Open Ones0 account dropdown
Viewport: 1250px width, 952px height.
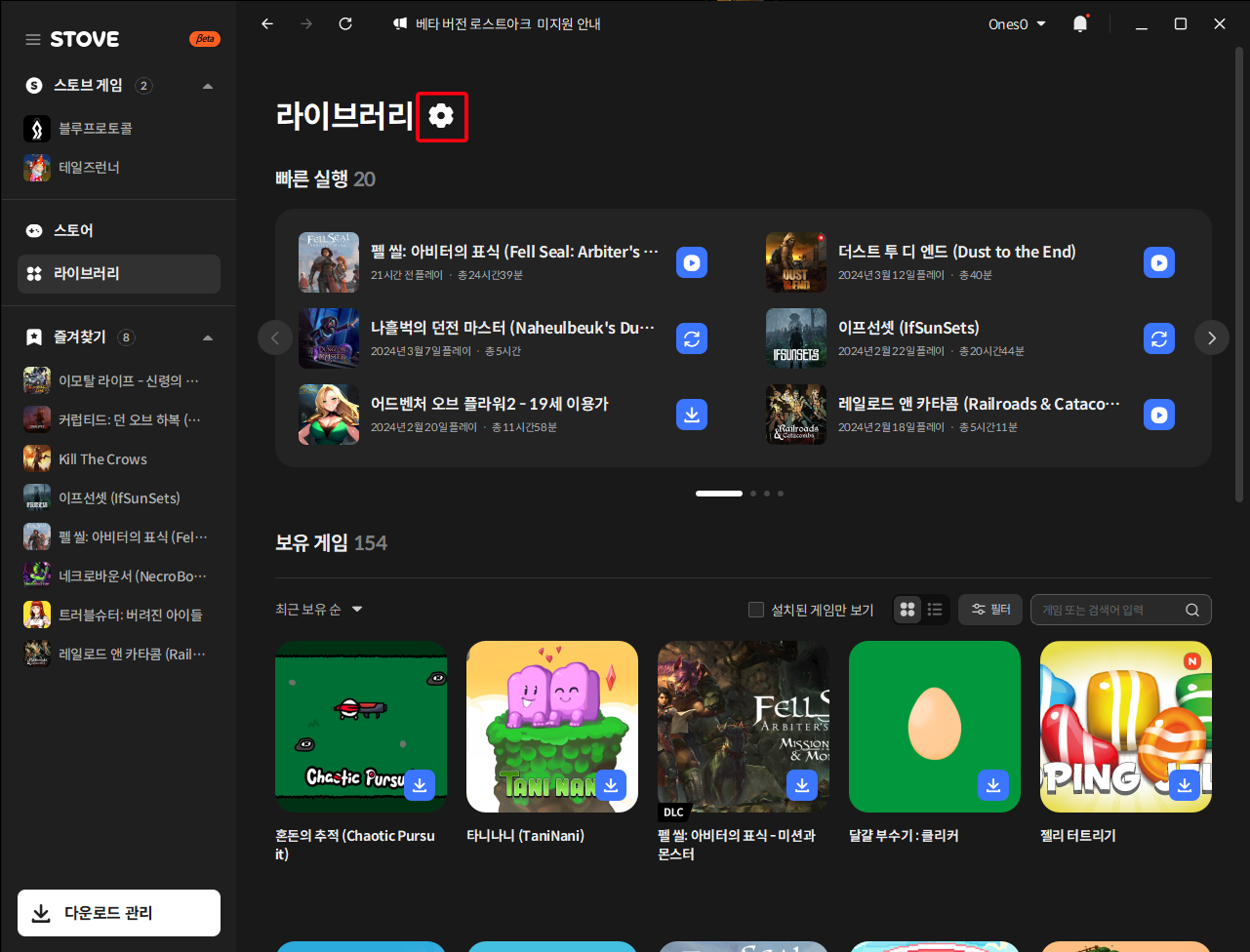1017,24
